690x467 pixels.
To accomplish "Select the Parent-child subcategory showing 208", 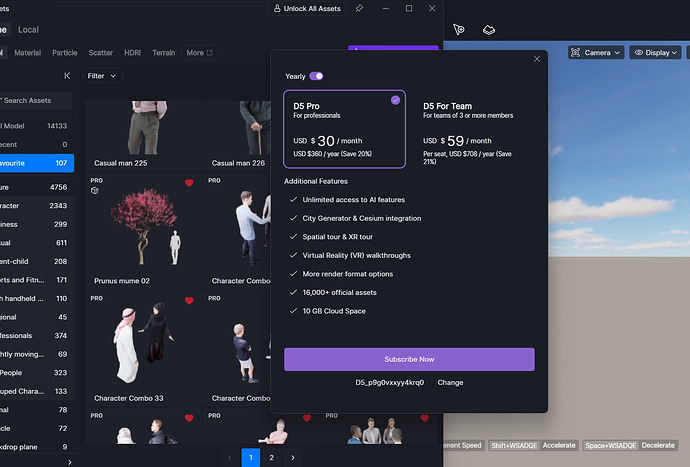I will [37, 261].
